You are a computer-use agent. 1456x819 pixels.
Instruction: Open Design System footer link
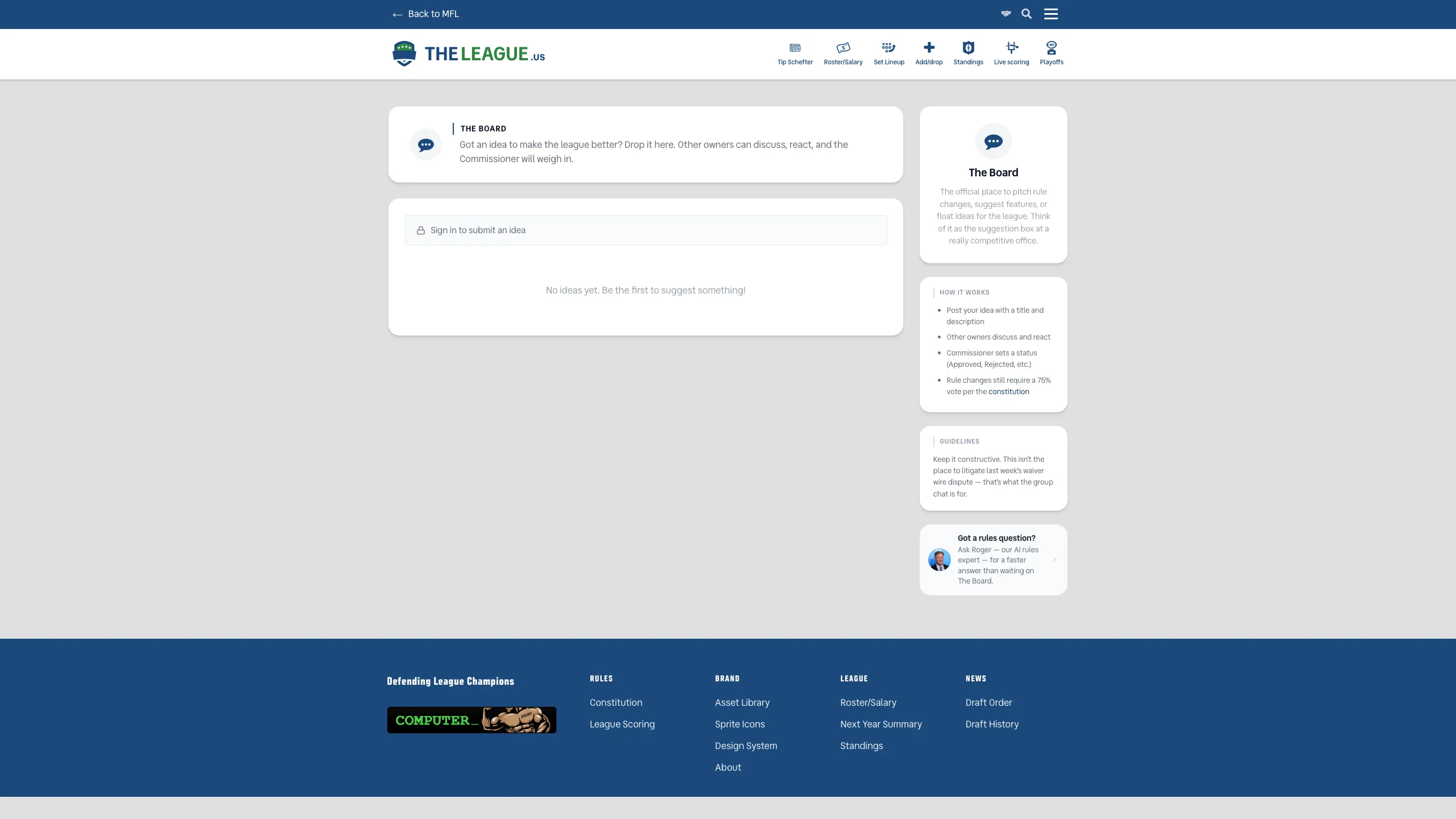[x=746, y=746]
